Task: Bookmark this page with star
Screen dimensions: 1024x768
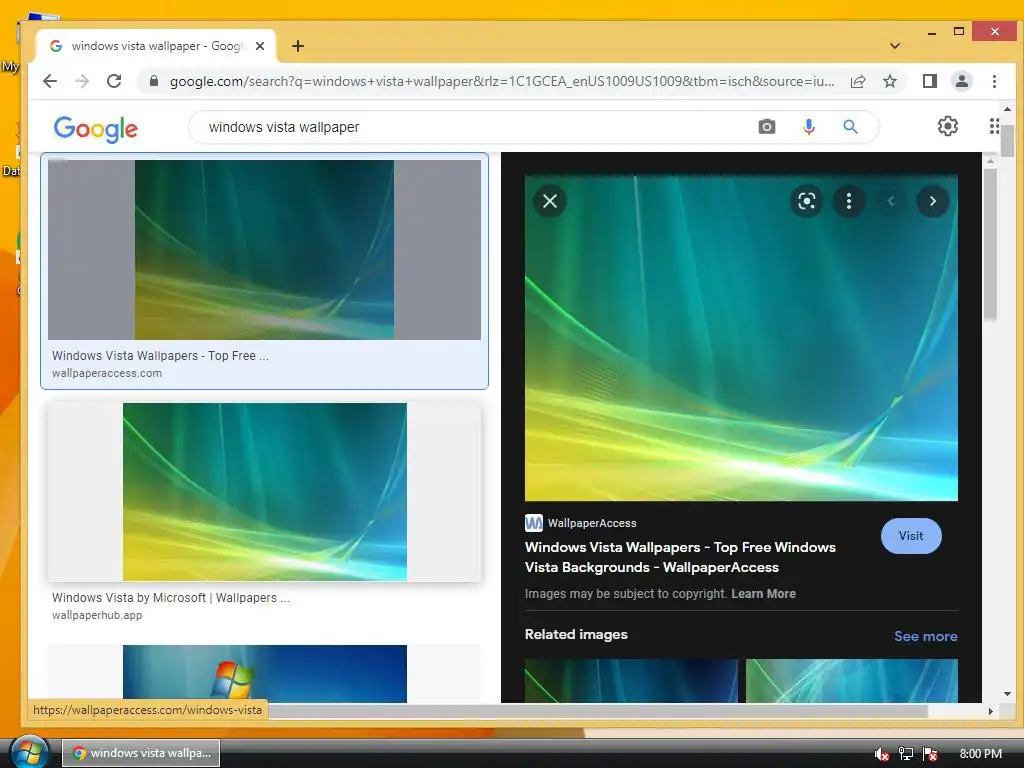Action: coord(889,81)
